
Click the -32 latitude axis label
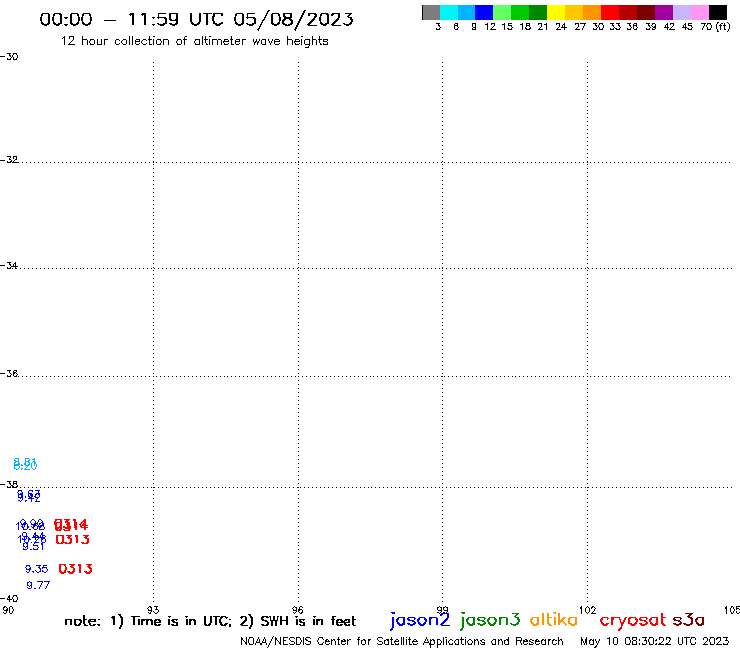[x=9, y=160]
